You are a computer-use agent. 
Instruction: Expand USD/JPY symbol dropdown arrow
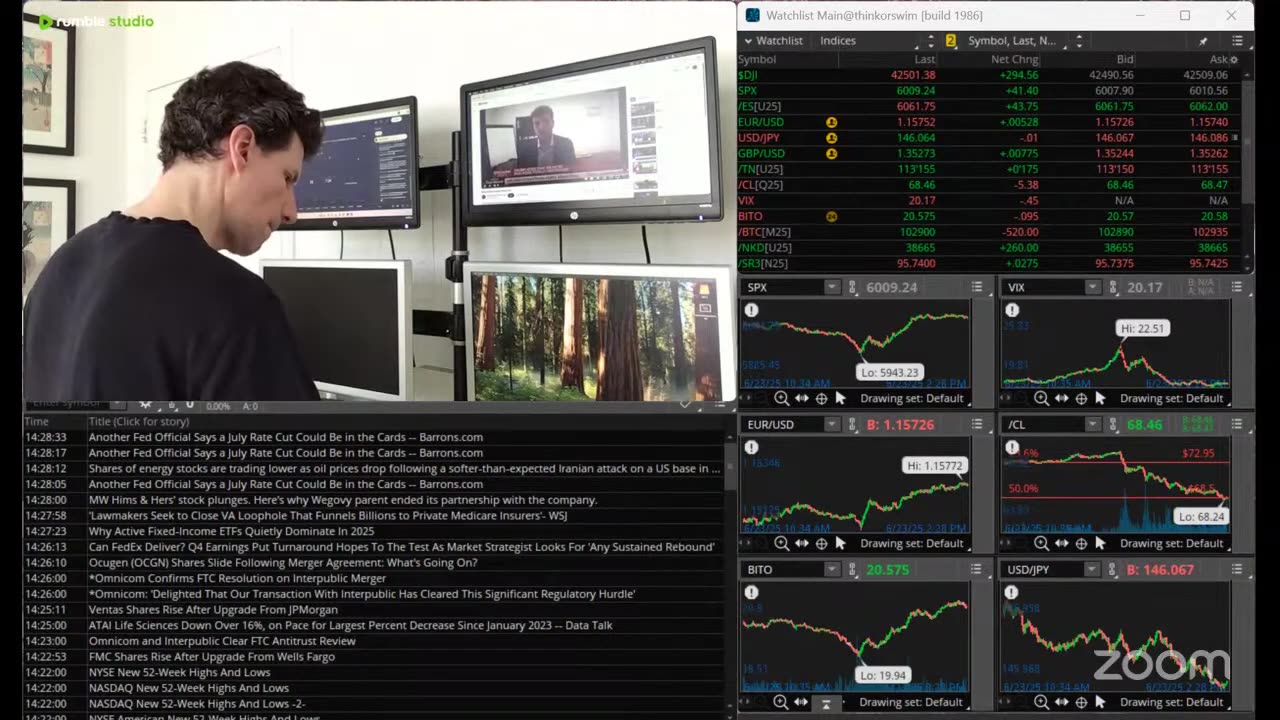coord(1091,569)
